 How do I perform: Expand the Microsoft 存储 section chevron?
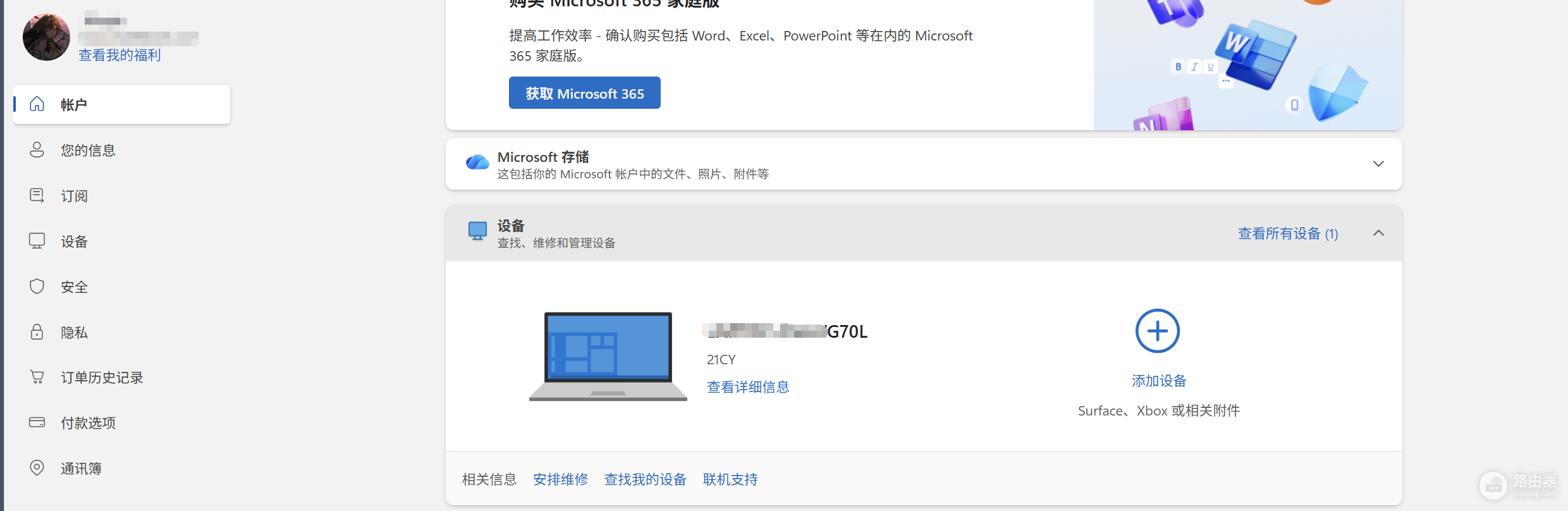[1378, 164]
